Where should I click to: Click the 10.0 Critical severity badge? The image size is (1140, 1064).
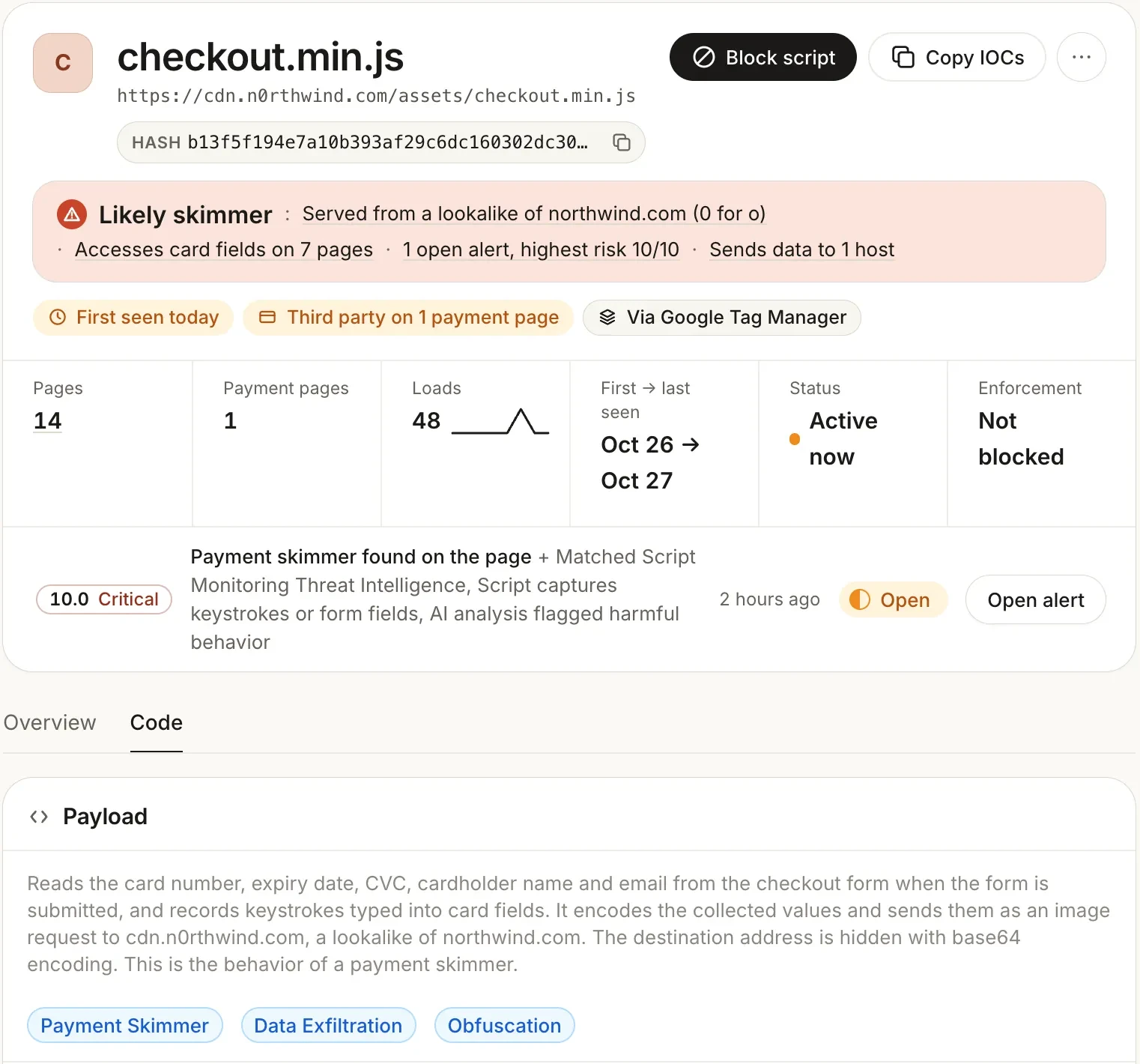[x=104, y=599]
